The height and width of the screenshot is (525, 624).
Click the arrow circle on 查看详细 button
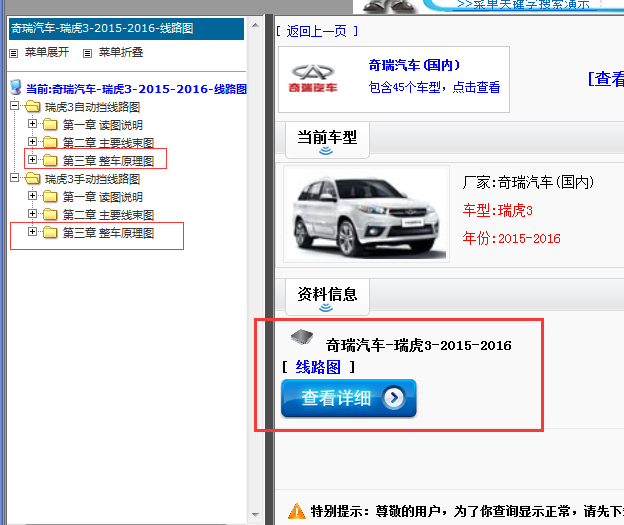tap(394, 397)
